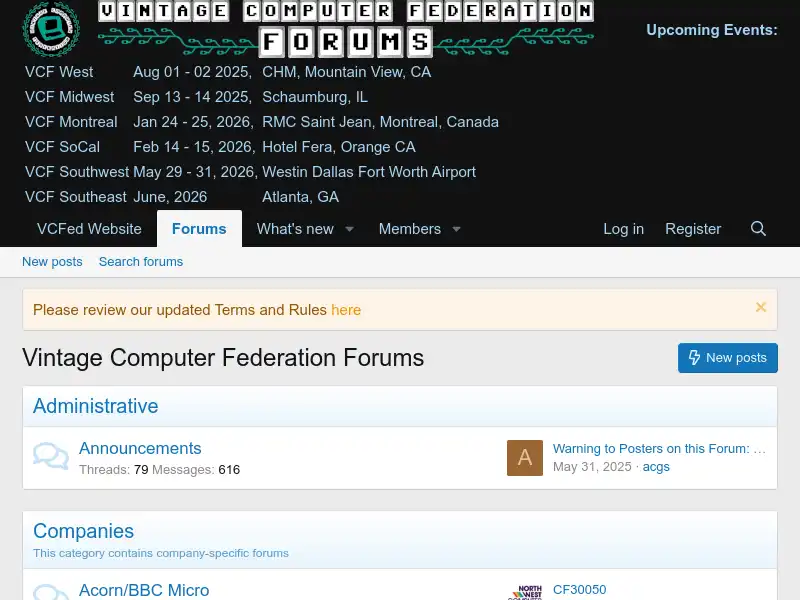The width and height of the screenshot is (800, 600).
Task: Click the Announcements forum speech-bubble icon
Action: point(51,457)
